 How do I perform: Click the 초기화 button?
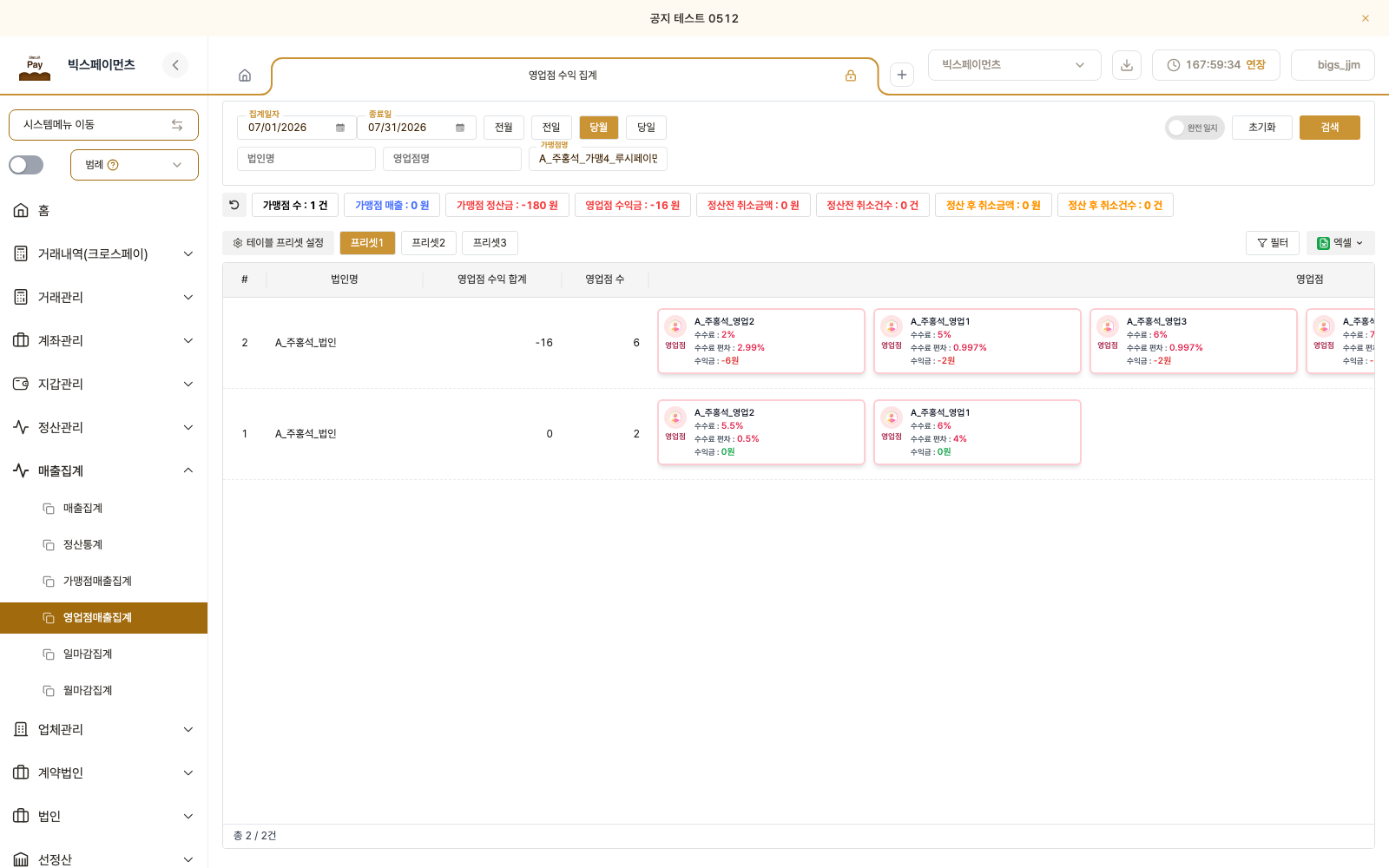pos(1262,128)
